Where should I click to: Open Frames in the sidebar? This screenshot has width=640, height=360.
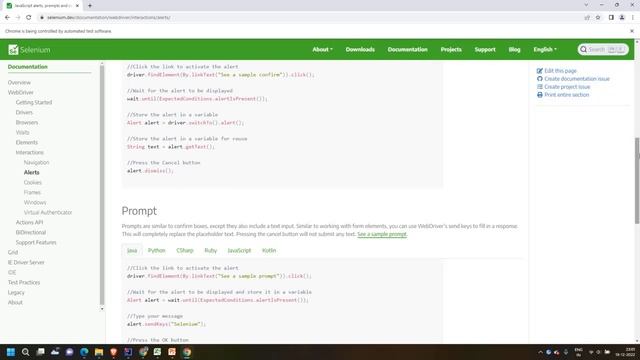pos(32,192)
